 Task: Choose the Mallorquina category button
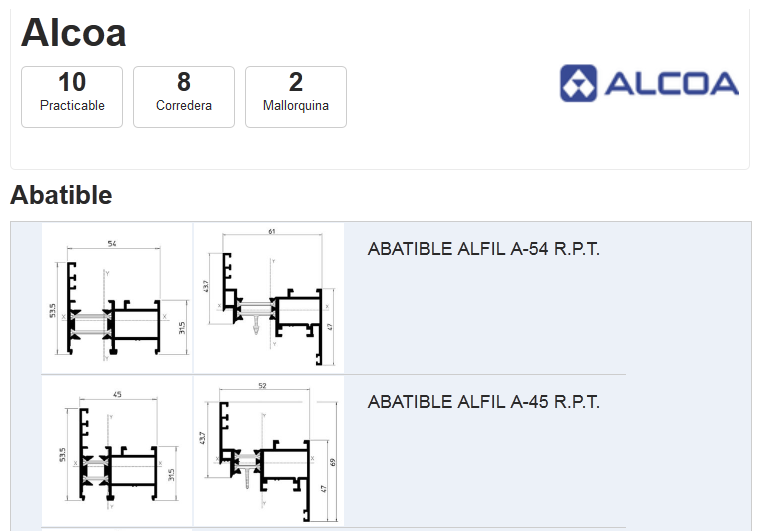(x=296, y=97)
